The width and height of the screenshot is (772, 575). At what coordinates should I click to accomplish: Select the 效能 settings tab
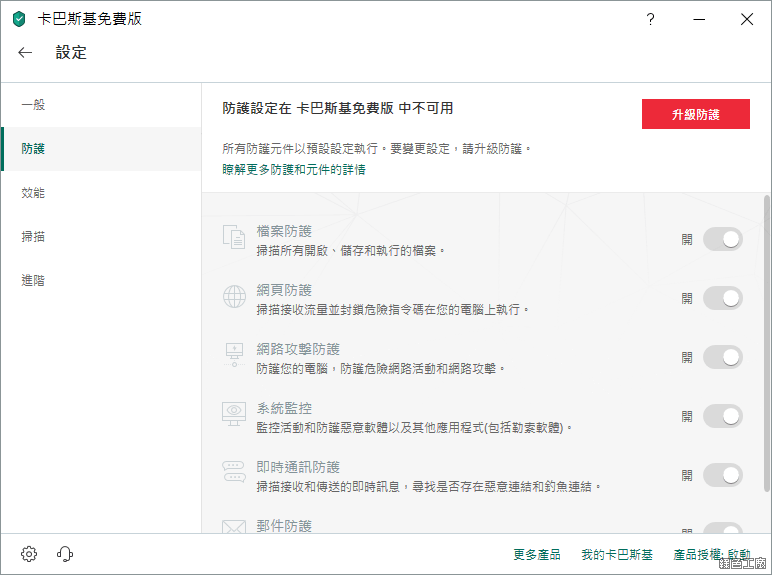(x=101, y=192)
